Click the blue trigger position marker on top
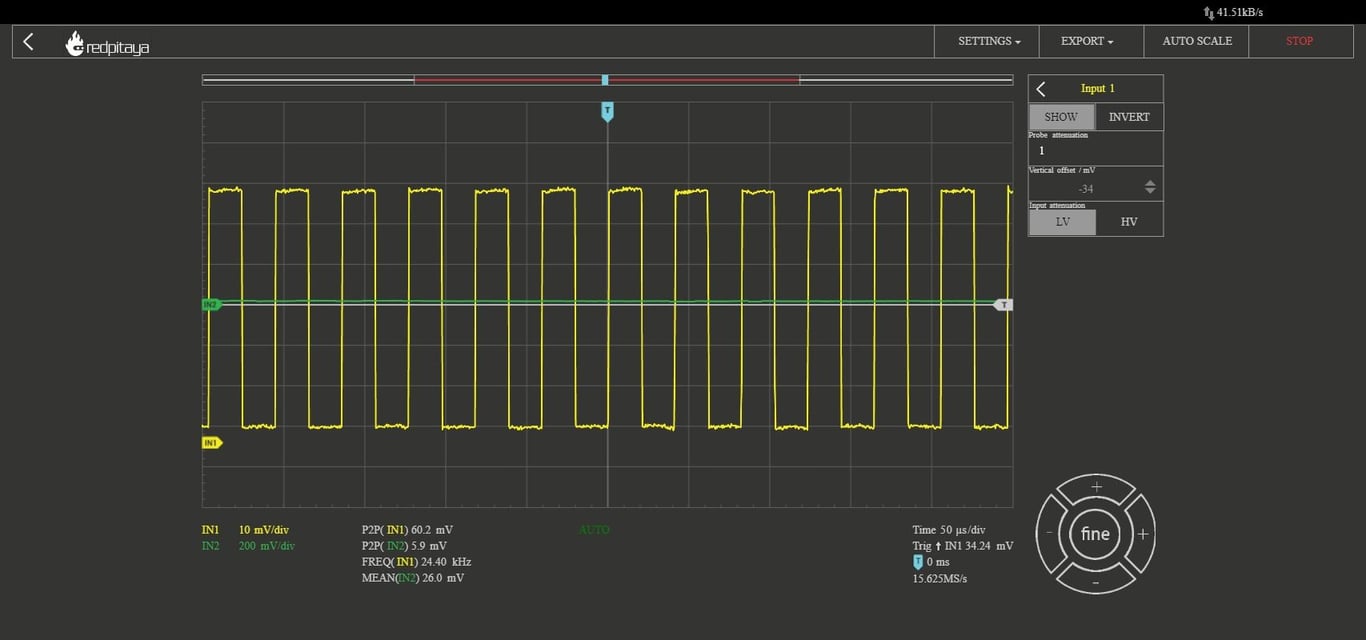 pyautogui.click(x=607, y=111)
